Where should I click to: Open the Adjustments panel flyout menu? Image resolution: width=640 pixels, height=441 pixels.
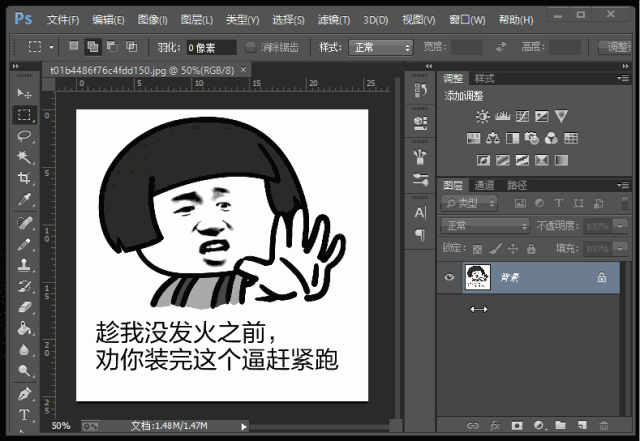coord(623,78)
